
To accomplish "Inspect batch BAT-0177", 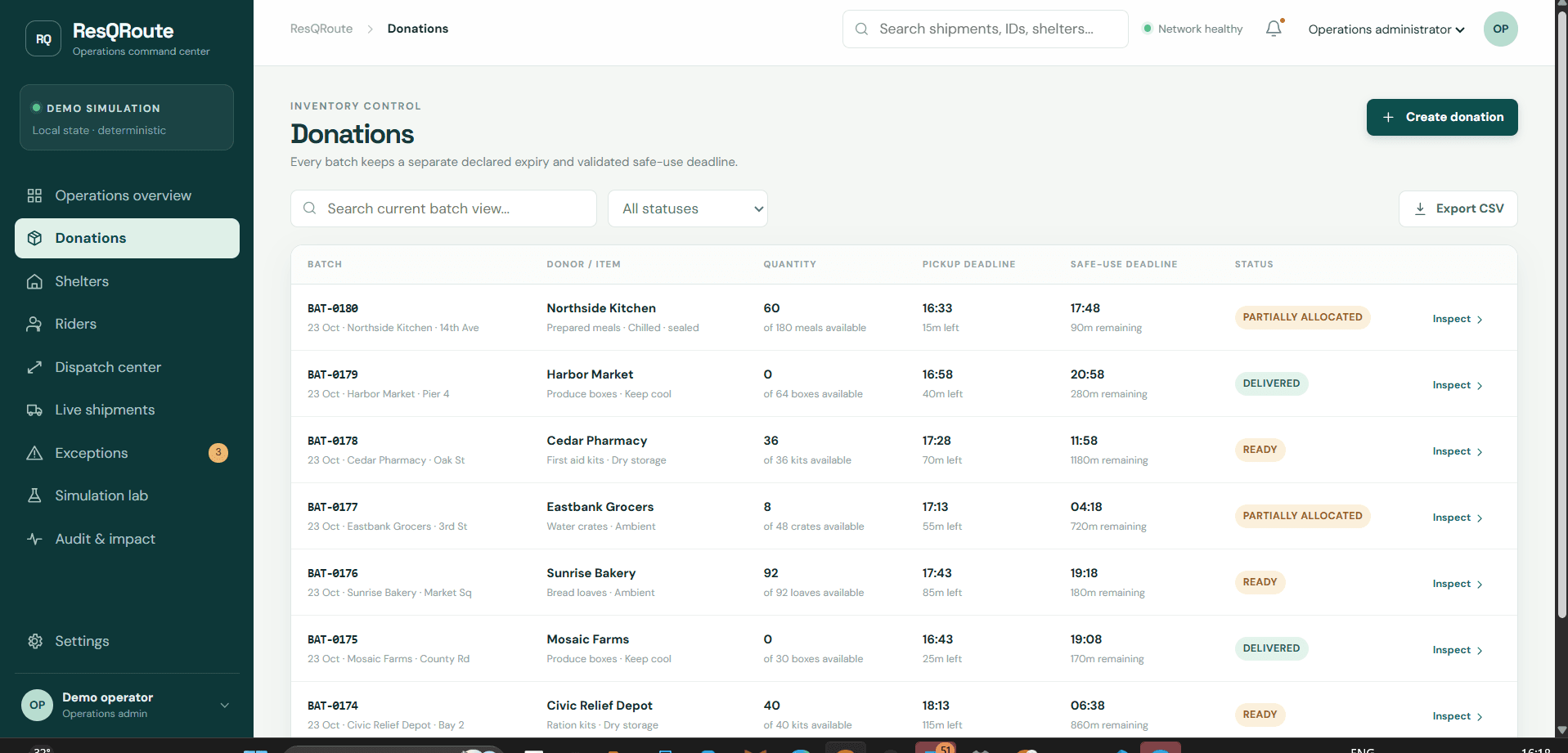I will pyautogui.click(x=1458, y=518).
